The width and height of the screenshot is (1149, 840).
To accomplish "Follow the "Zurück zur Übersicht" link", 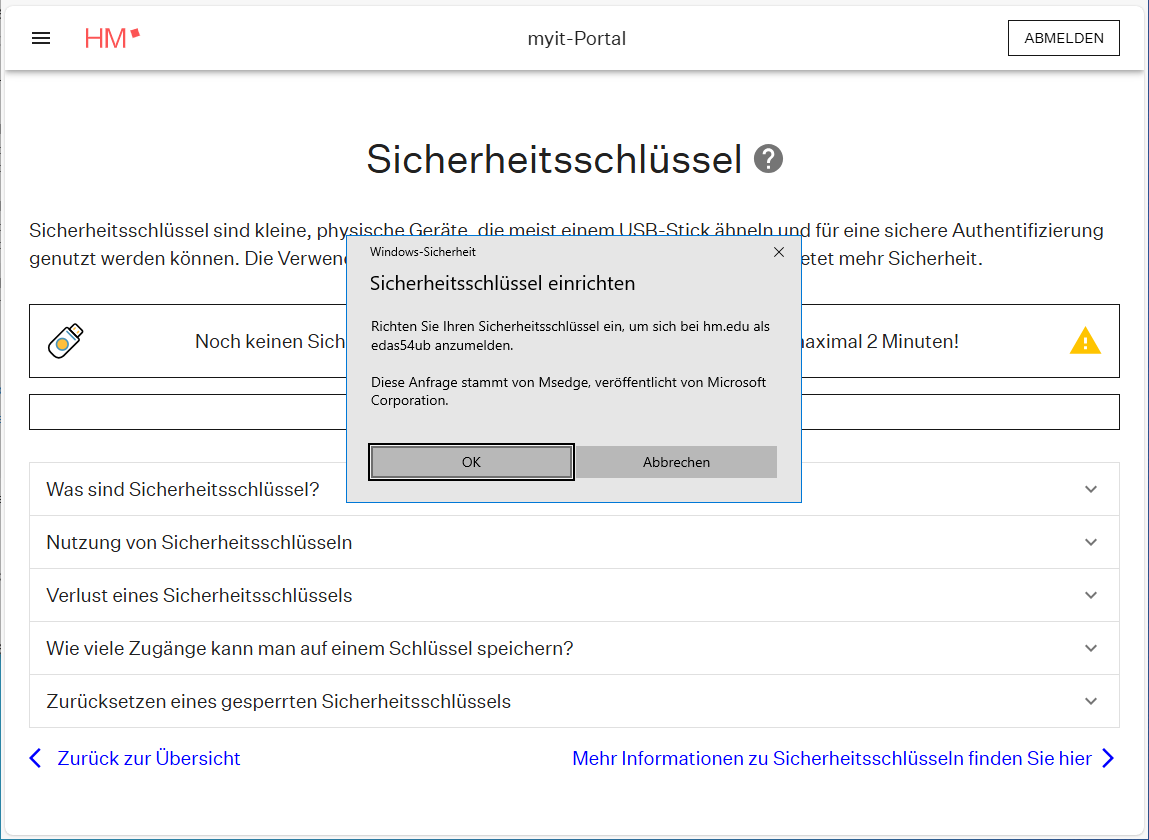I will [149, 758].
